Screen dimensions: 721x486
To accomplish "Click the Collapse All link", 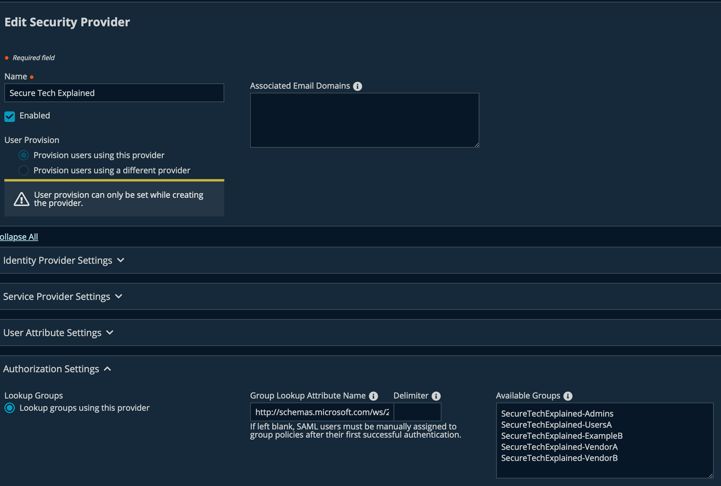I will (x=19, y=237).
